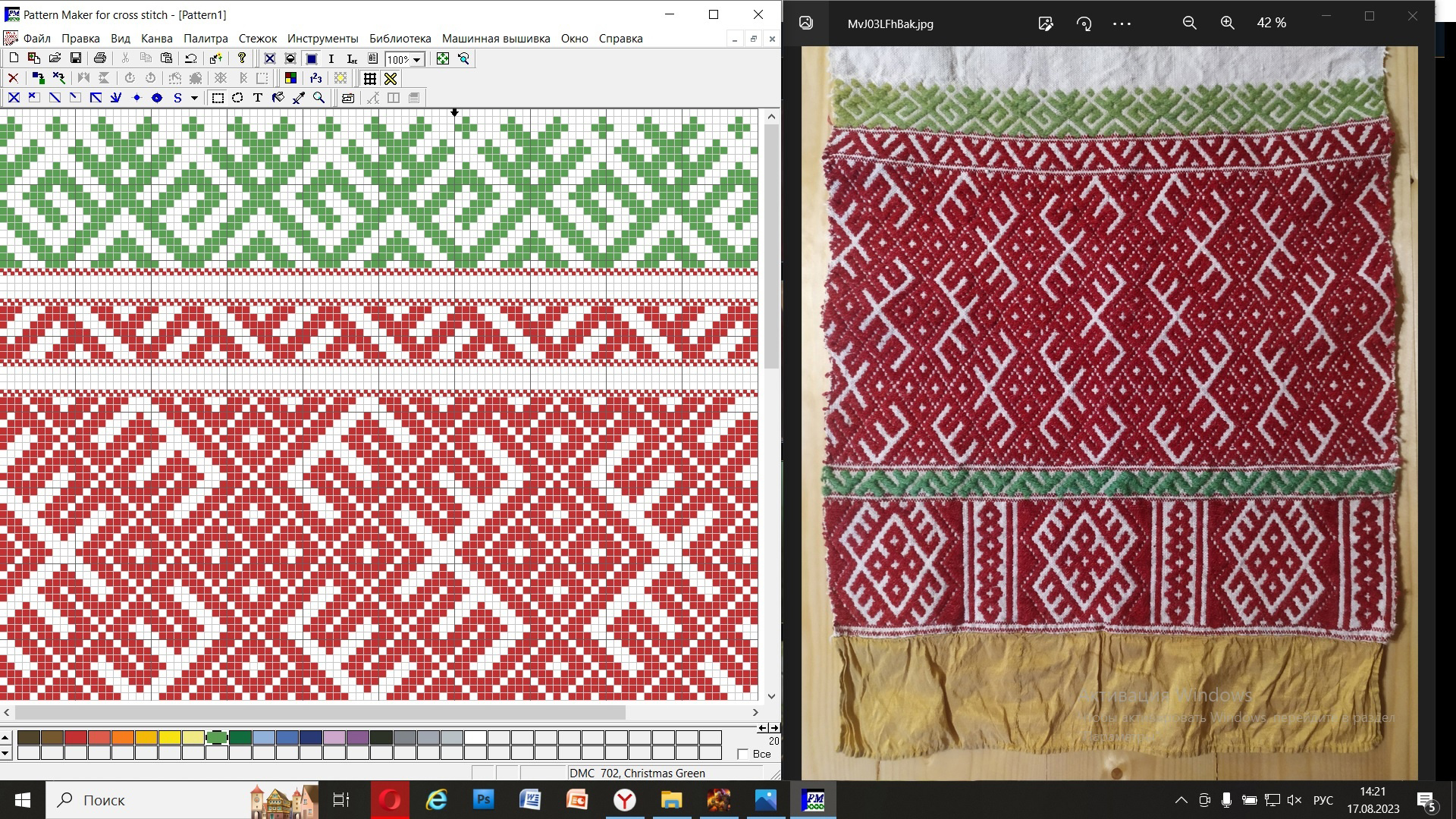Create a new pattern with New icon
1456x819 pixels.
pos(14,58)
